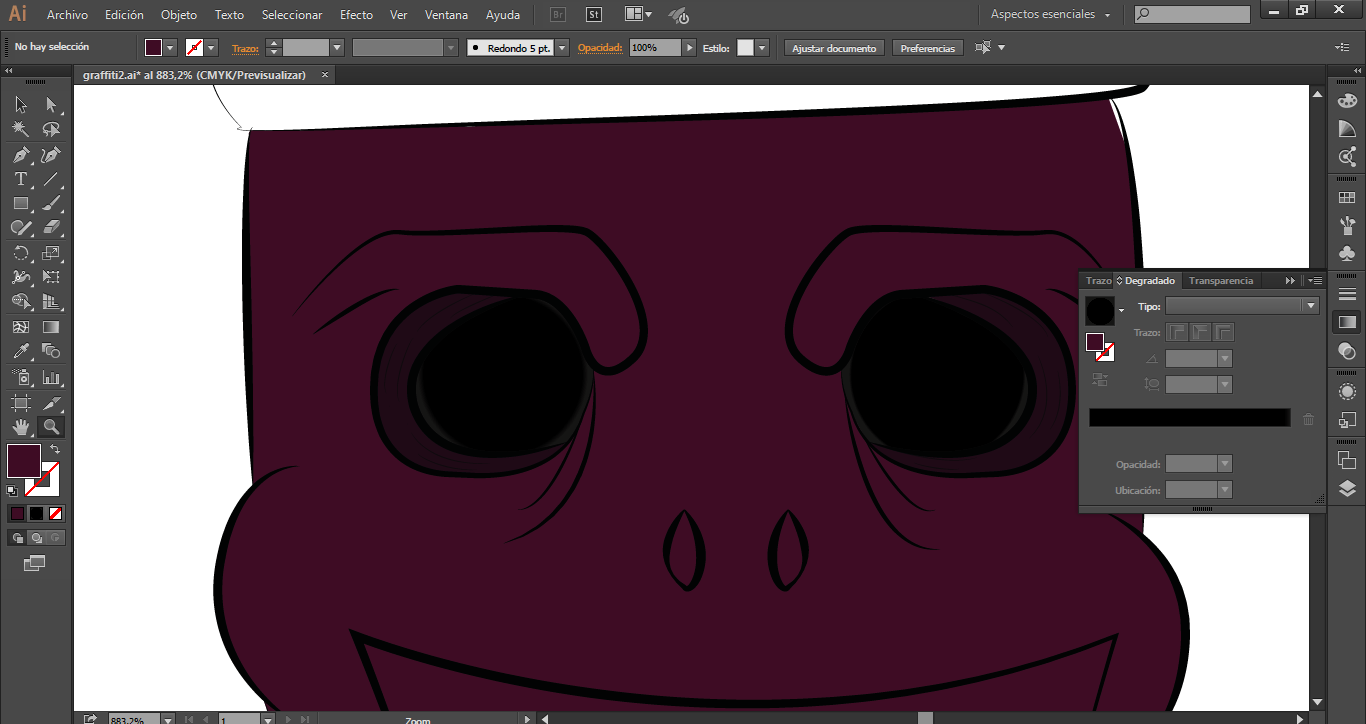Choose the Line Segment tool

pyautogui.click(x=51, y=179)
